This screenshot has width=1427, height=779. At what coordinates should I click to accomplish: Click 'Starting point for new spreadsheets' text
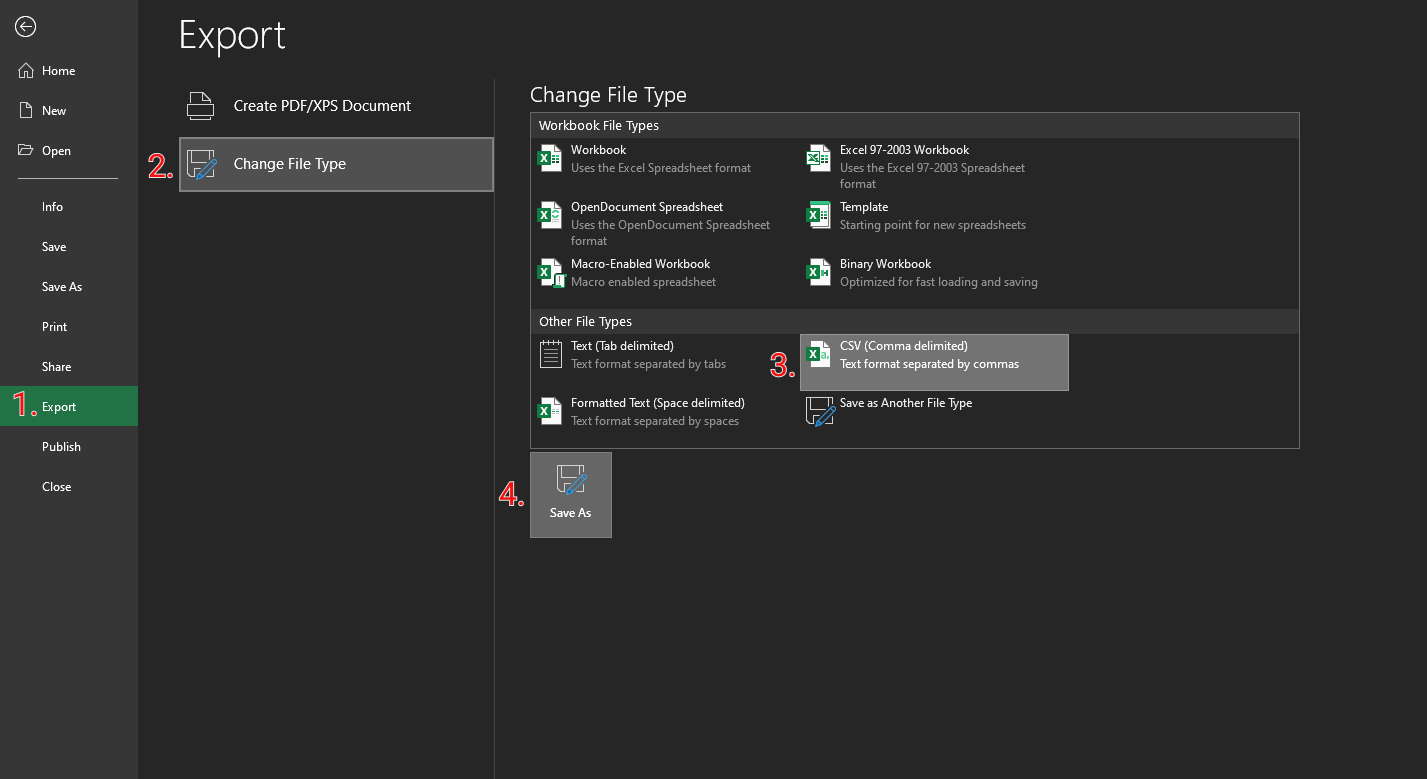coord(933,225)
